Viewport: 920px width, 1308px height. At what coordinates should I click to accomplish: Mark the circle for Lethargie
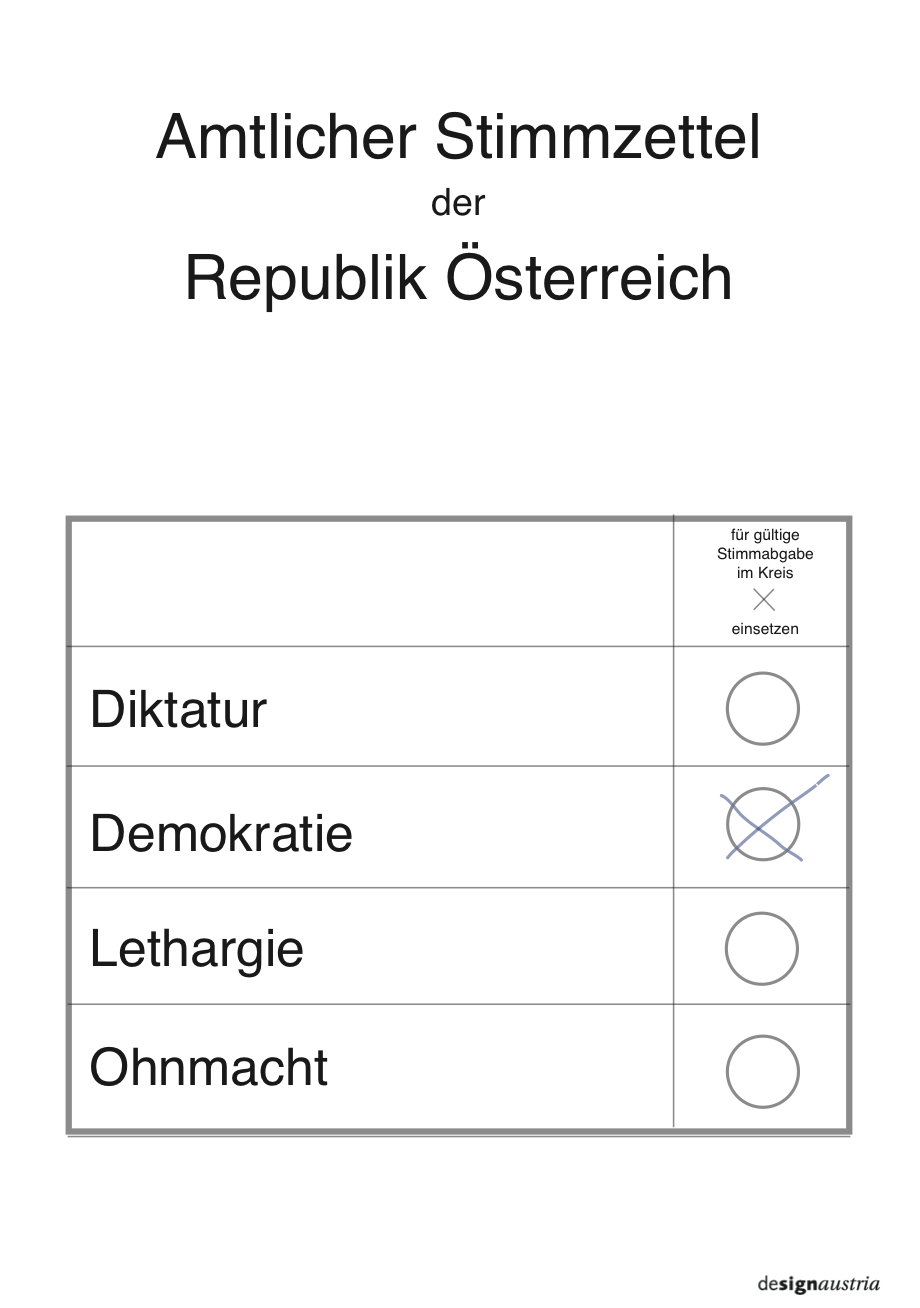tap(762, 949)
